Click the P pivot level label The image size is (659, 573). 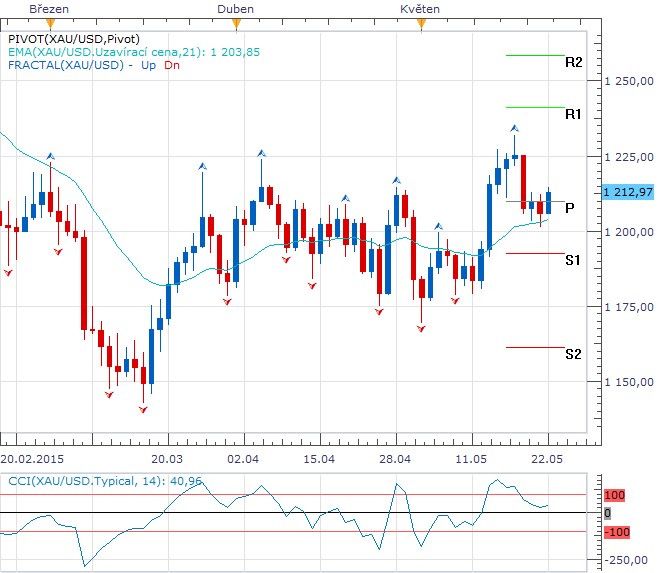tap(569, 208)
